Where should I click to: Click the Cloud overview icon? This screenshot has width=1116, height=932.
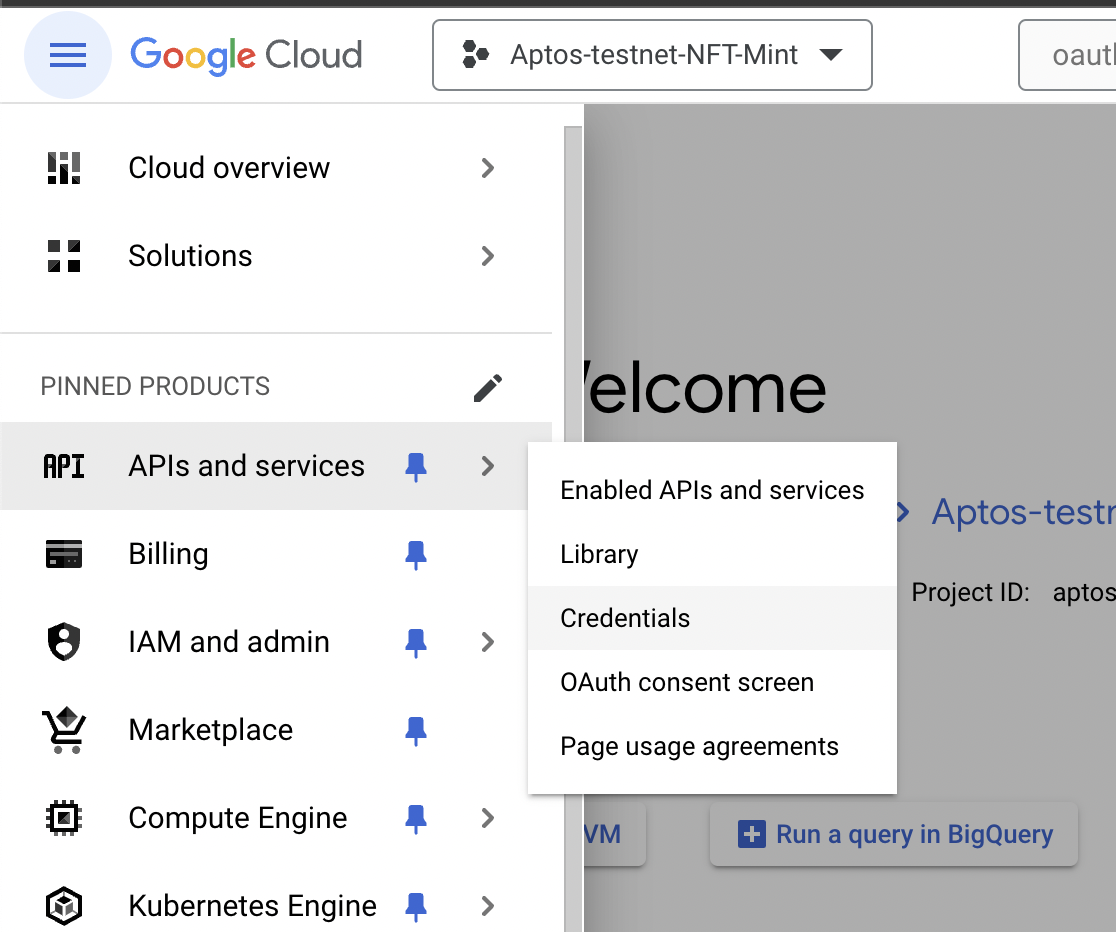[64, 168]
